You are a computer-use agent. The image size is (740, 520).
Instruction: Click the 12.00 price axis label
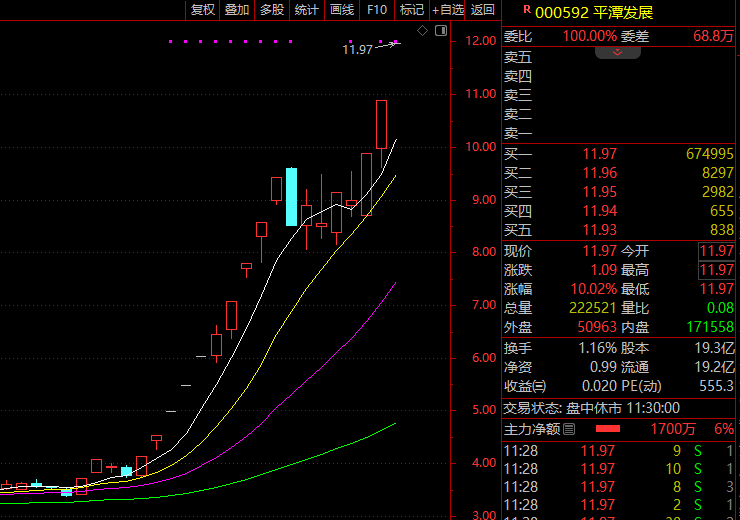pos(480,41)
